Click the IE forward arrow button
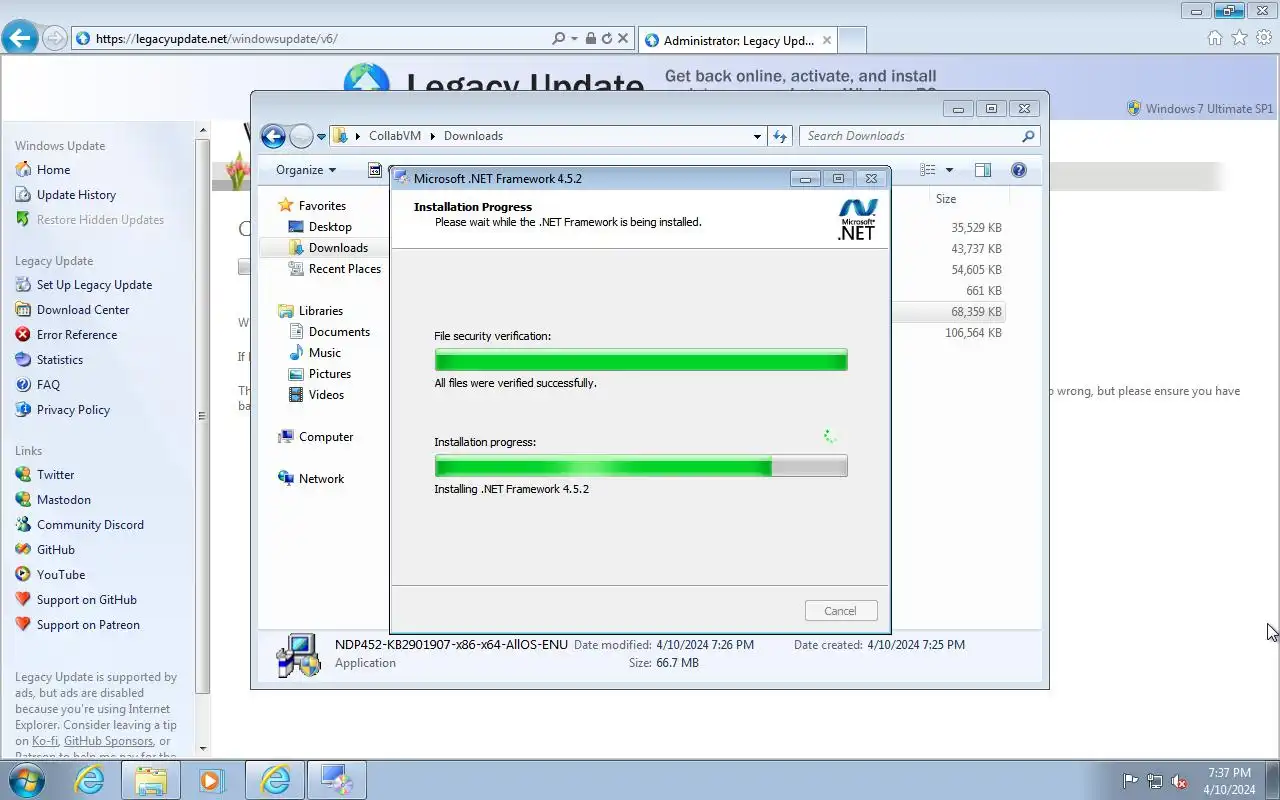The height and width of the screenshot is (800, 1280). (55, 38)
